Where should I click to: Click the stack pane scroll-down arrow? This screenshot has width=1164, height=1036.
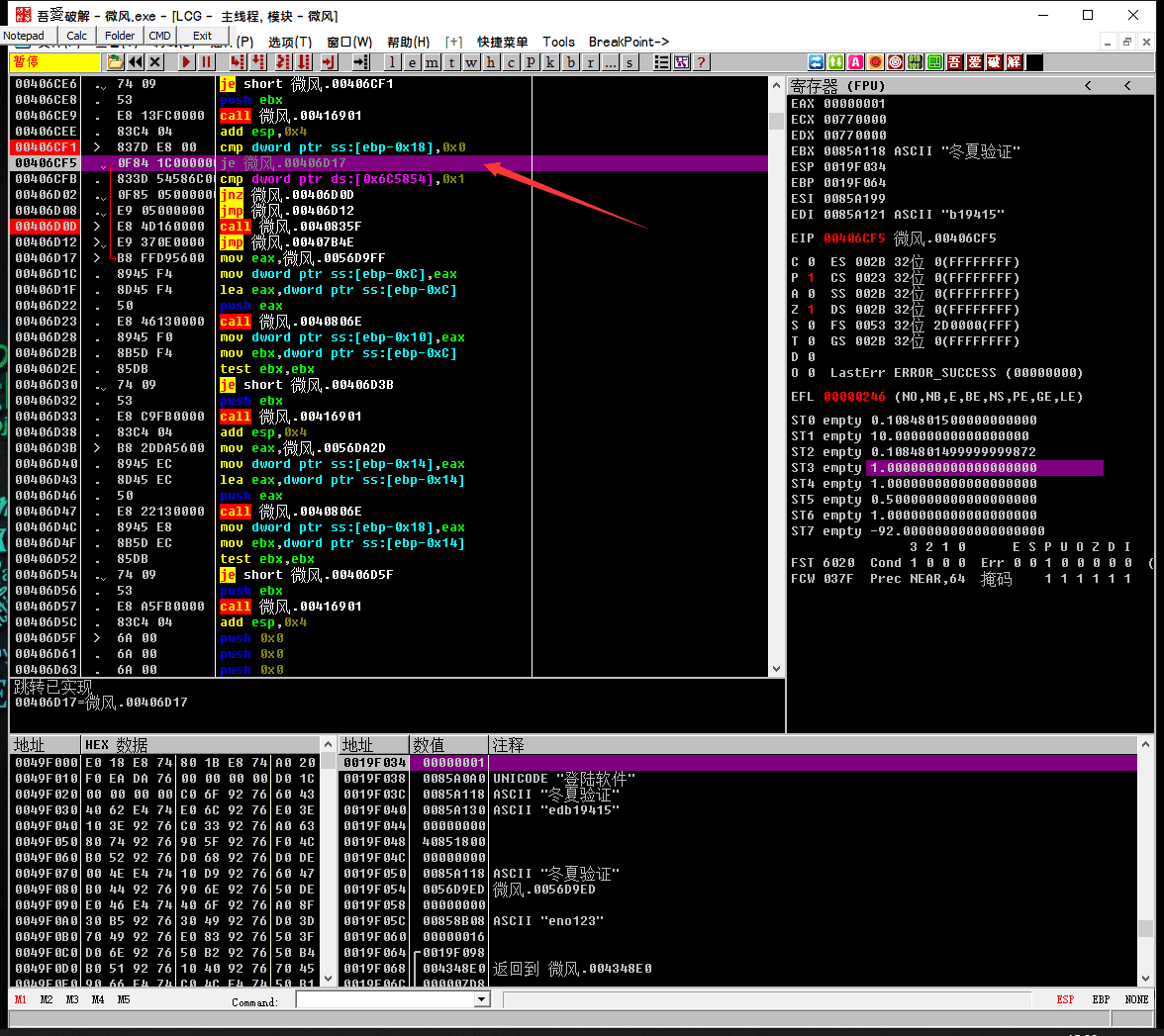click(x=1145, y=978)
